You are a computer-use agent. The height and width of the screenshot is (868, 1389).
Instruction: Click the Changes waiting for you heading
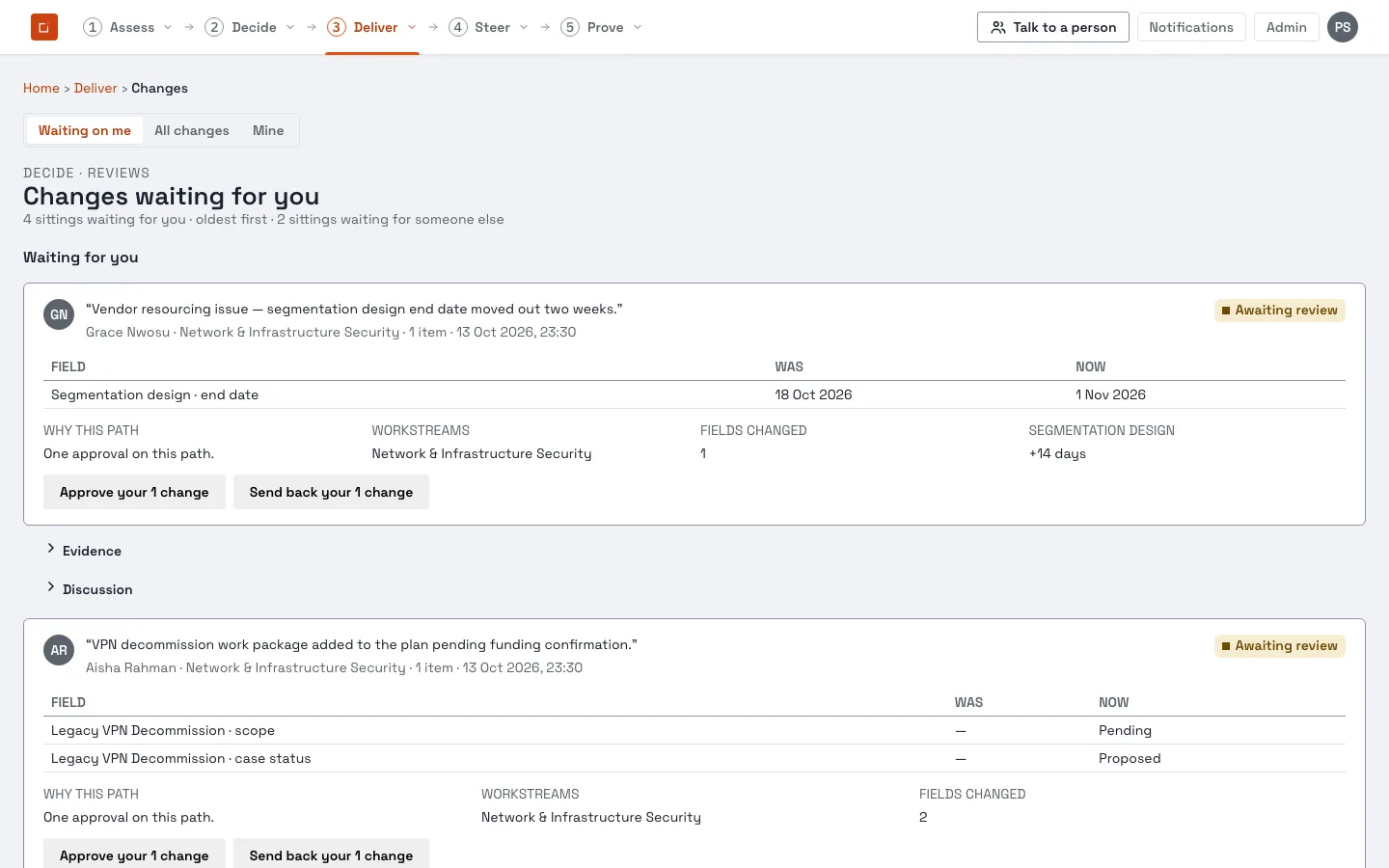[171, 196]
